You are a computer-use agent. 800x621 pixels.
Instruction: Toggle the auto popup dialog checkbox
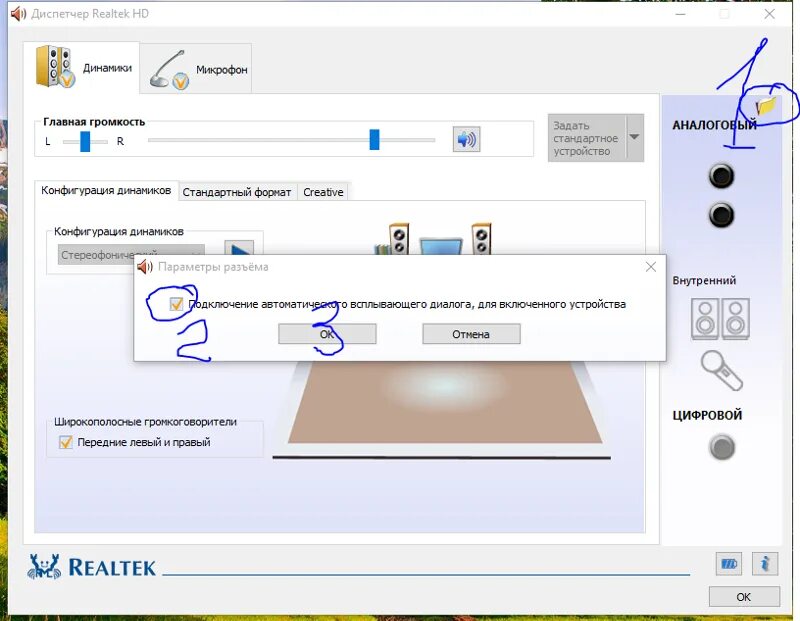click(176, 304)
